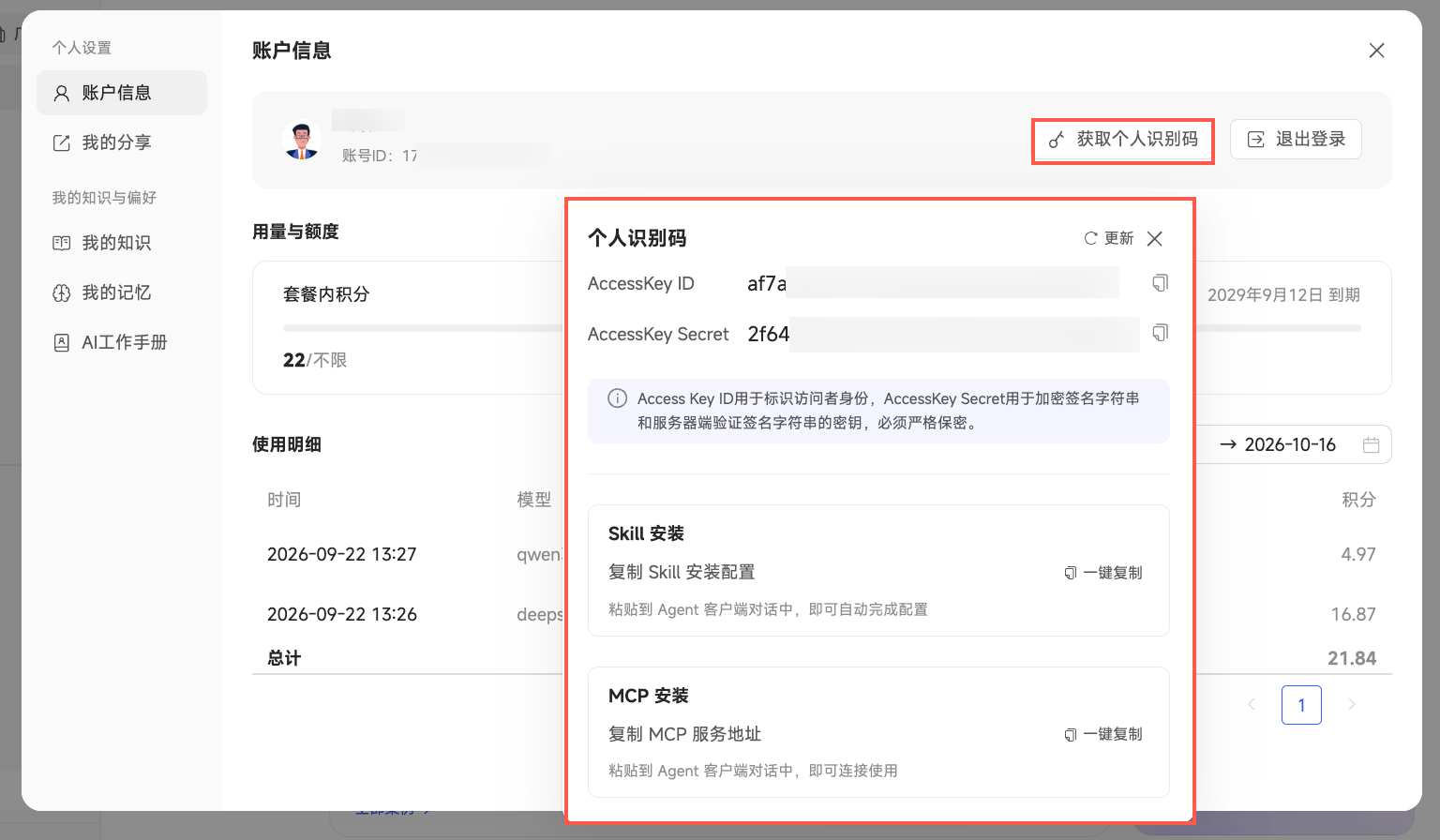Click 一键复制 for Skill 安装配置
The image size is (1440, 840).
pyautogui.click(x=1103, y=573)
